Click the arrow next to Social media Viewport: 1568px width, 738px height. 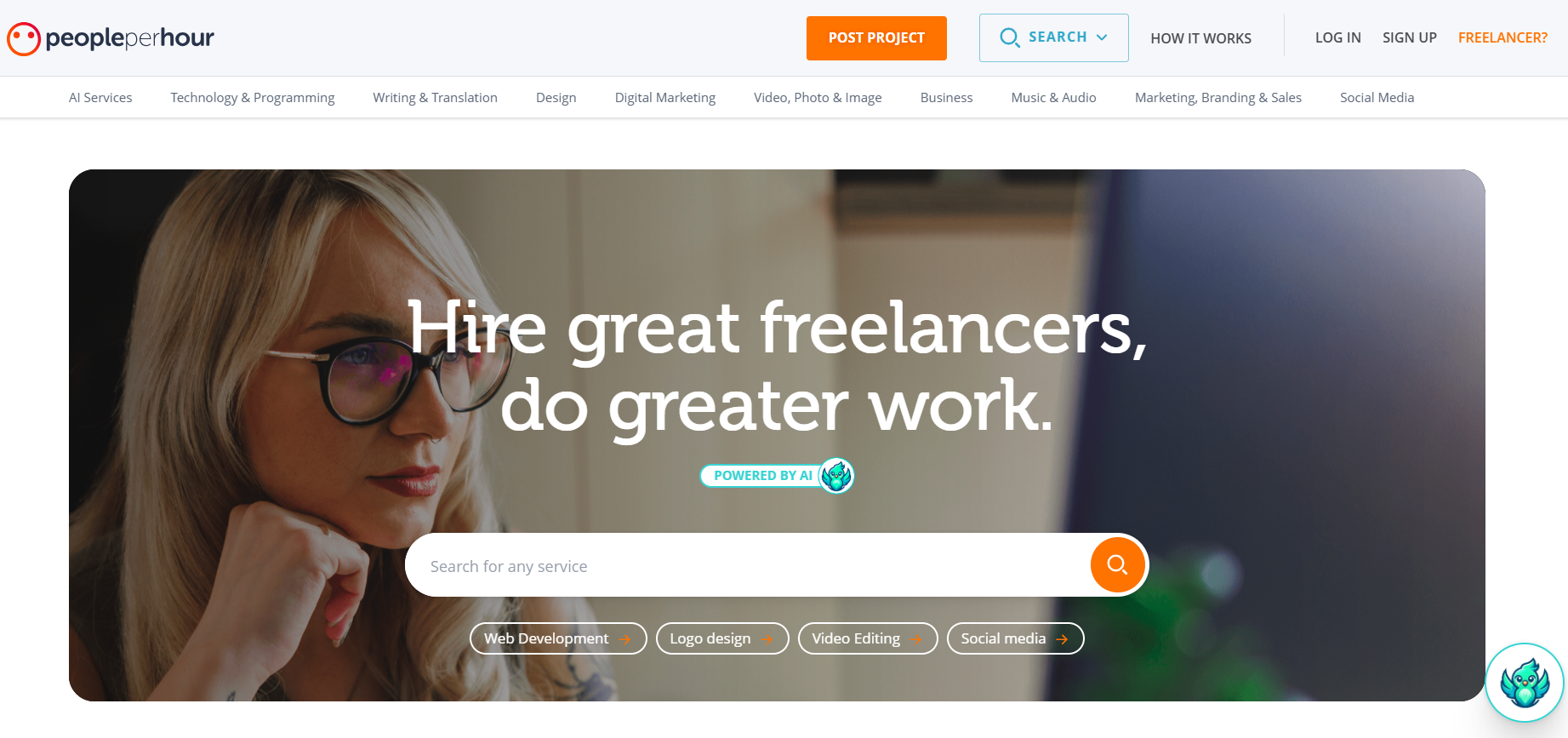1062,639
